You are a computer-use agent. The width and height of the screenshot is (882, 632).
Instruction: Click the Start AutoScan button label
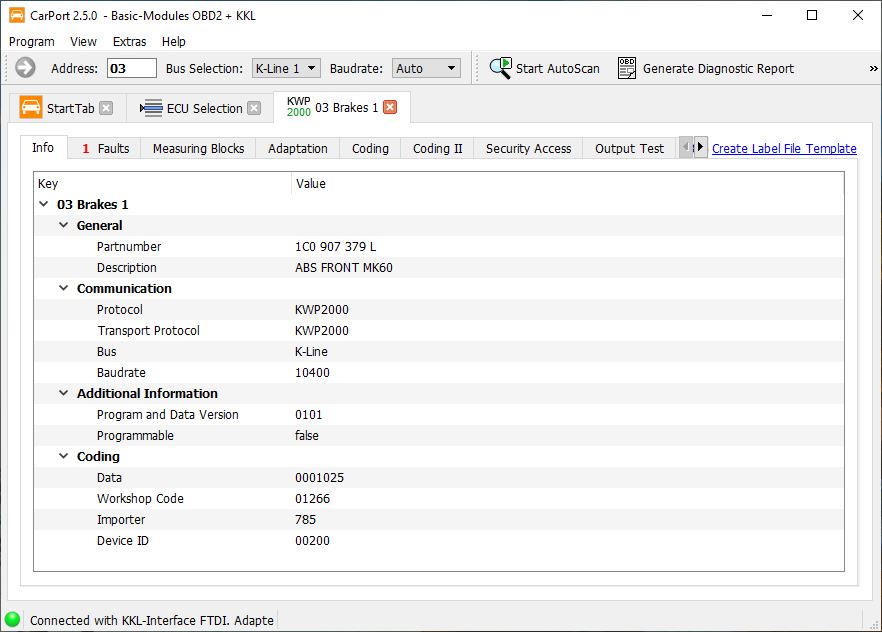coord(557,69)
